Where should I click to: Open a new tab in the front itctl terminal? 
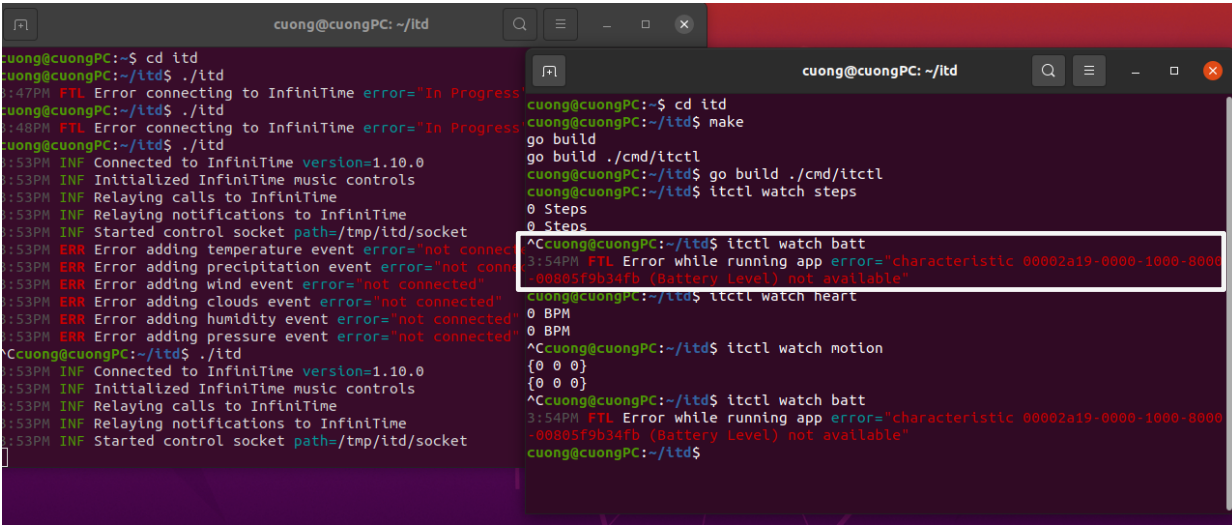click(549, 71)
